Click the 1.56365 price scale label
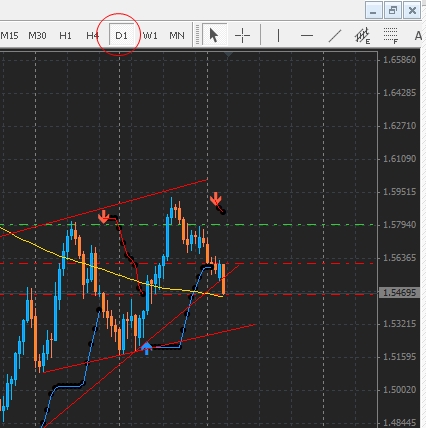Screen dimensions: 426x428 399,258
